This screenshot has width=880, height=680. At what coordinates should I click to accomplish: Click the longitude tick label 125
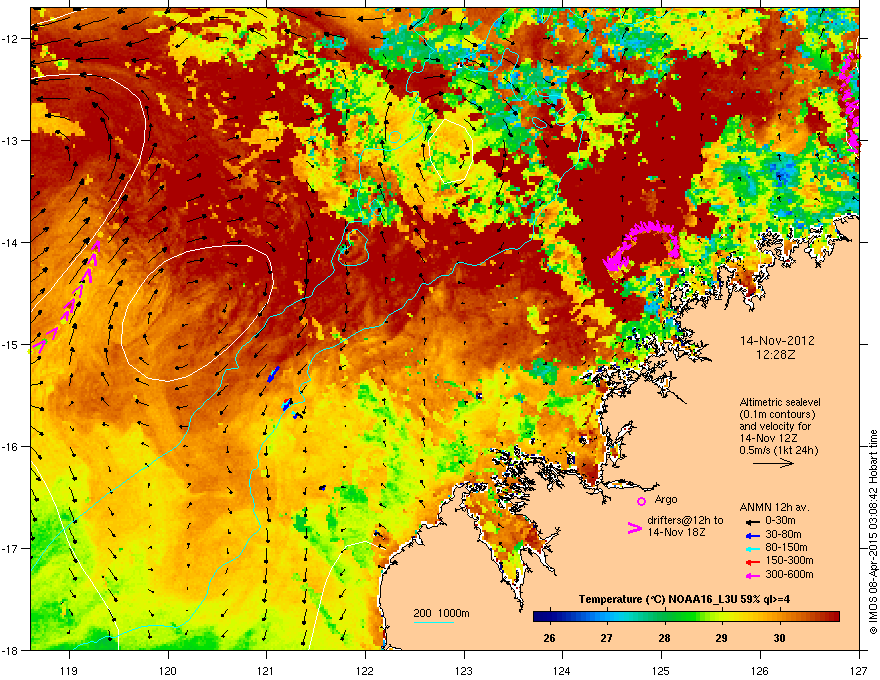pos(661,670)
